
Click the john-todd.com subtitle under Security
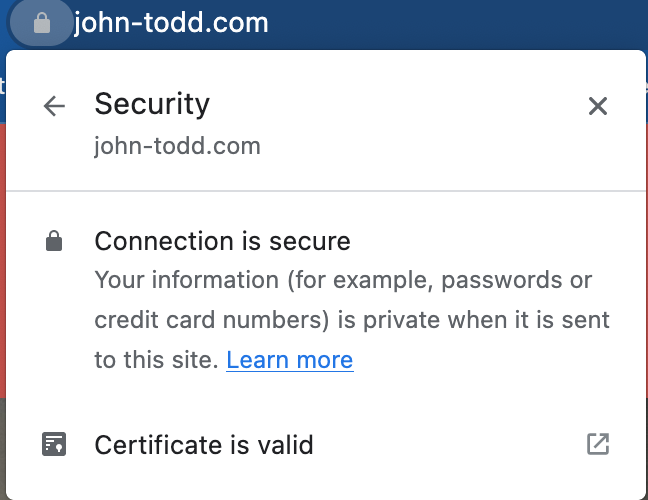pyautogui.click(x=177, y=146)
